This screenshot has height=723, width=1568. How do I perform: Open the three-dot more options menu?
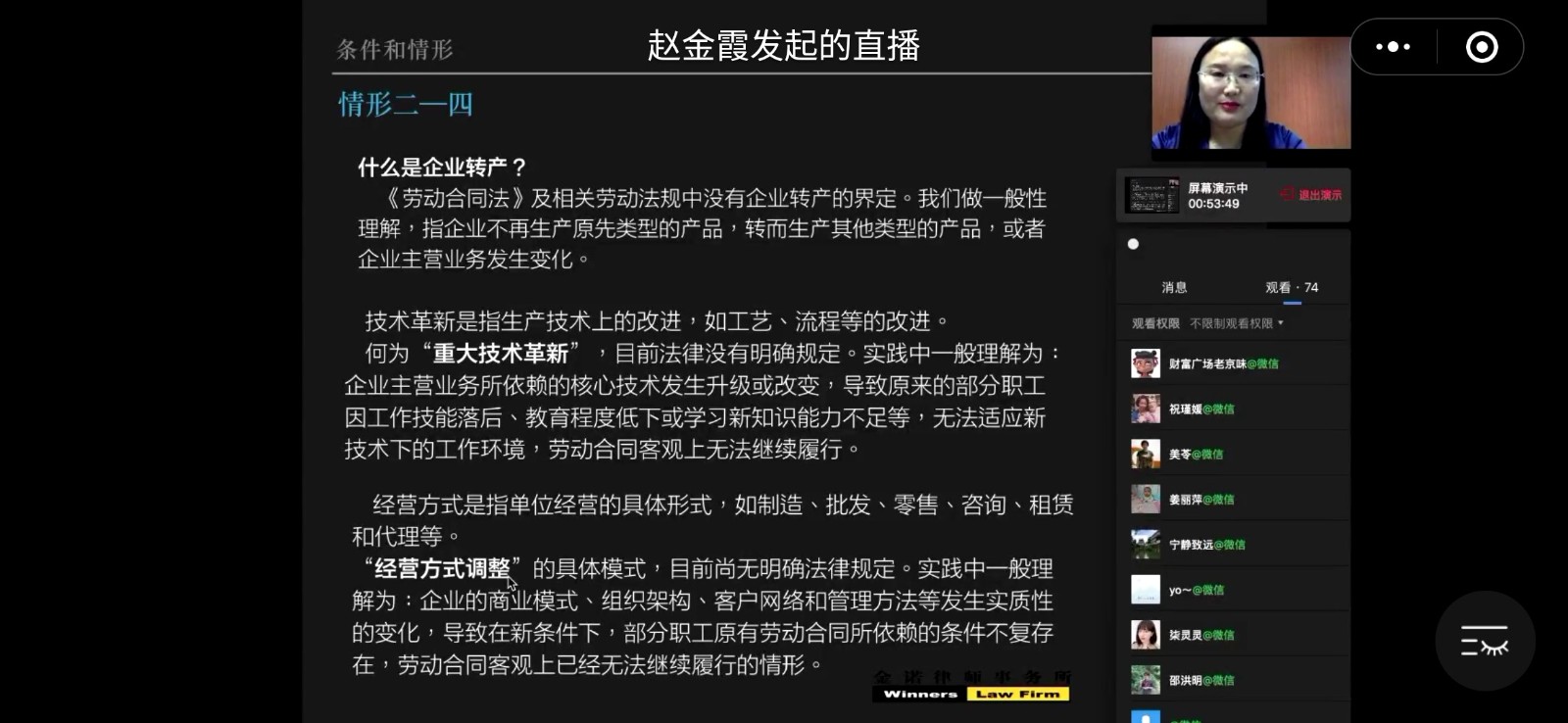point(1393,46)
